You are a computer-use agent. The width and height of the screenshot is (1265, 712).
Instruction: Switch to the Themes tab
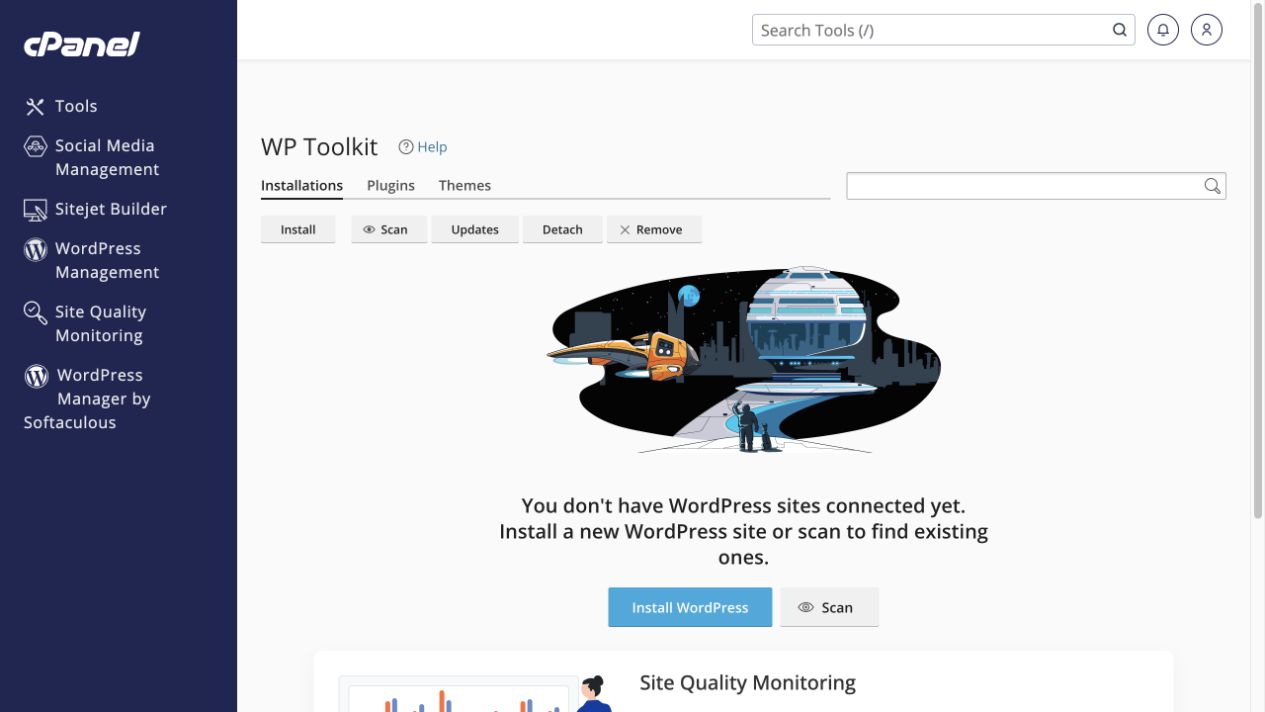pyautogui.click(x=465, y=185)
